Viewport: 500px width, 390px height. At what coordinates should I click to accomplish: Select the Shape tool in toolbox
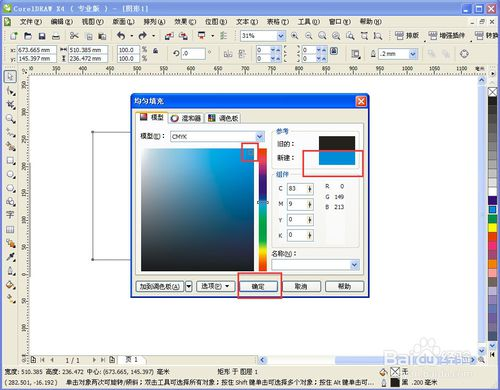[x=10, y=91]
